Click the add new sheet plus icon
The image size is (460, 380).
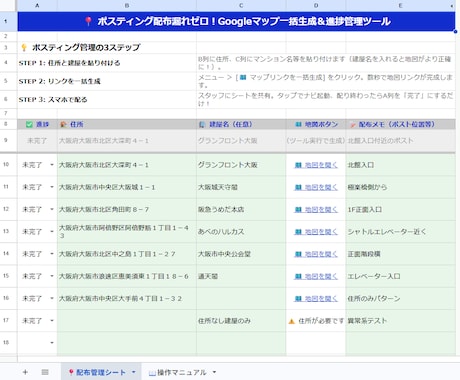coord(25,372)
